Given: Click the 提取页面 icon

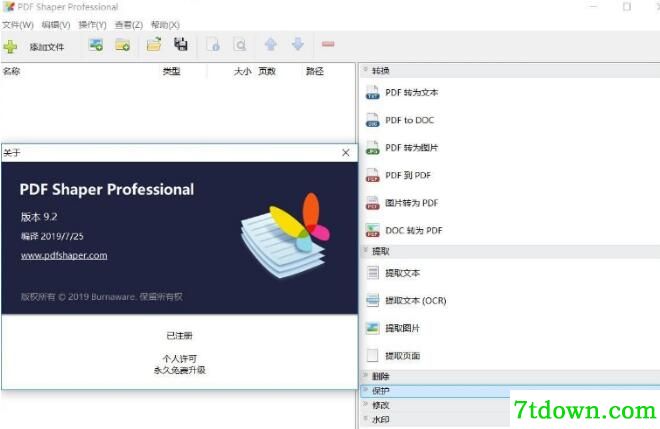Looking at the screenshot, I should pyautogui.click(x=373, y=356).
